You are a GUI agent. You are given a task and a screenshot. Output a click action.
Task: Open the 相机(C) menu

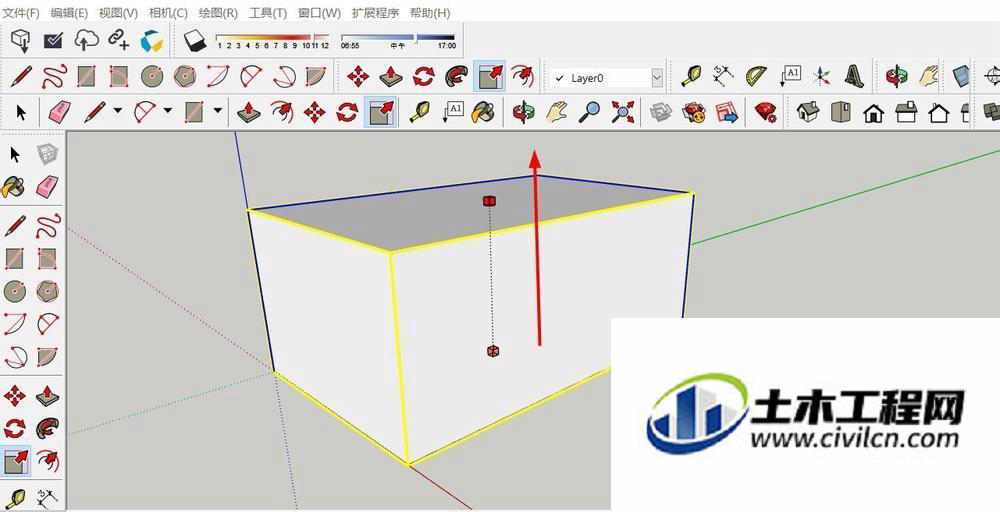[x=168, y=13]
